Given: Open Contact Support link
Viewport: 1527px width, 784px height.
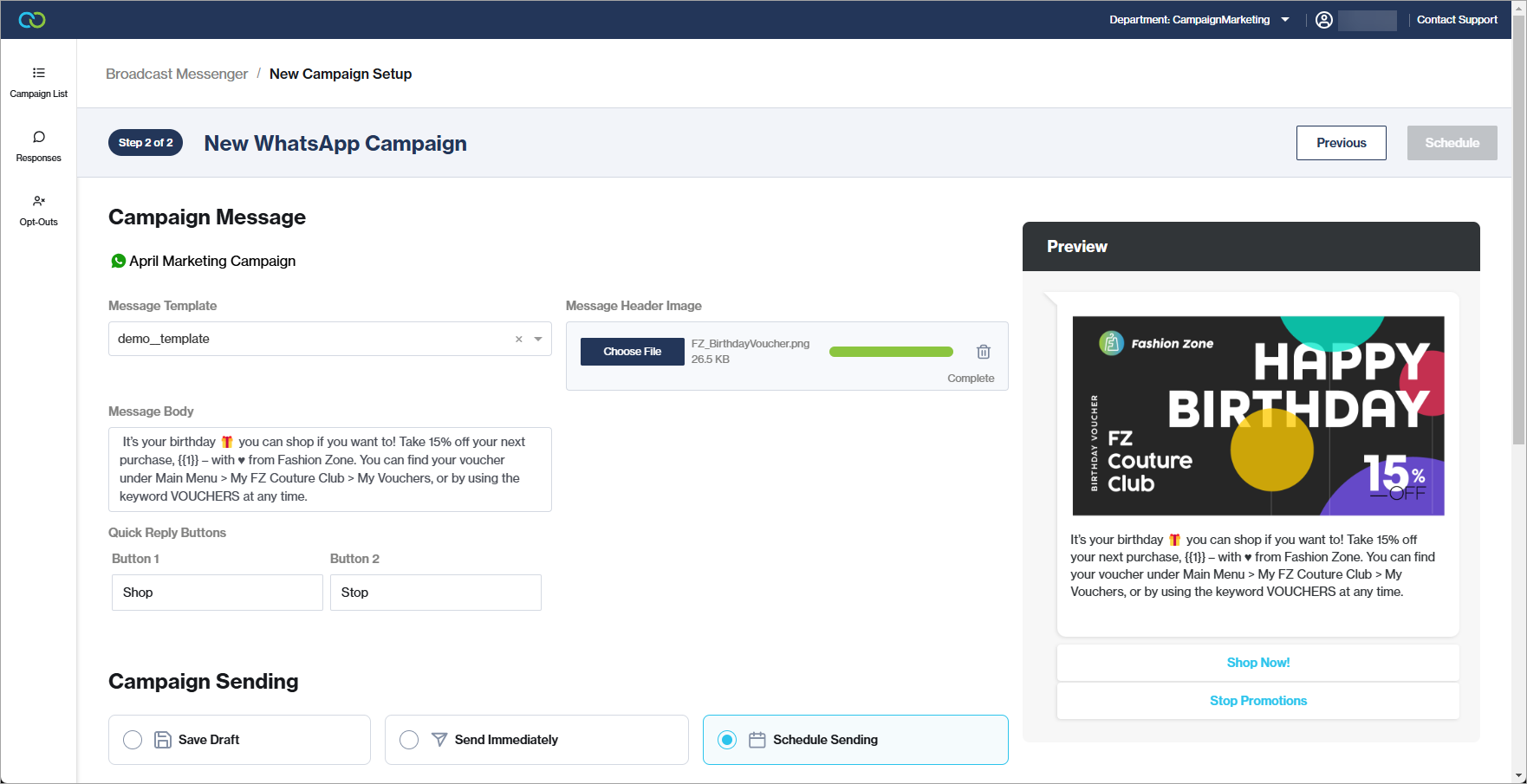Looking at the screenshot, I should [x=1457, y=20].
